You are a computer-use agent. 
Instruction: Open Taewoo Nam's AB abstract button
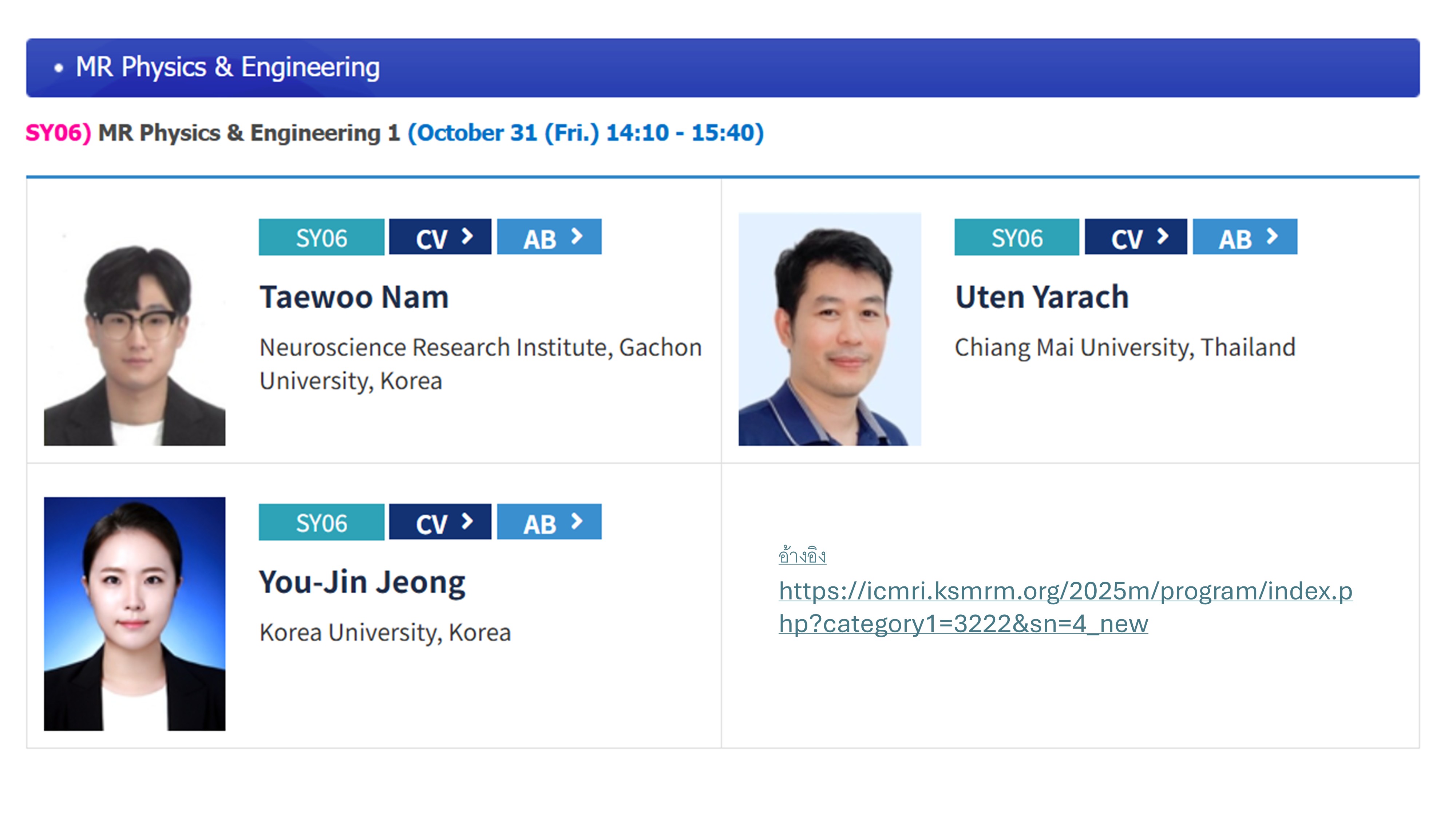tap(549, 237)
